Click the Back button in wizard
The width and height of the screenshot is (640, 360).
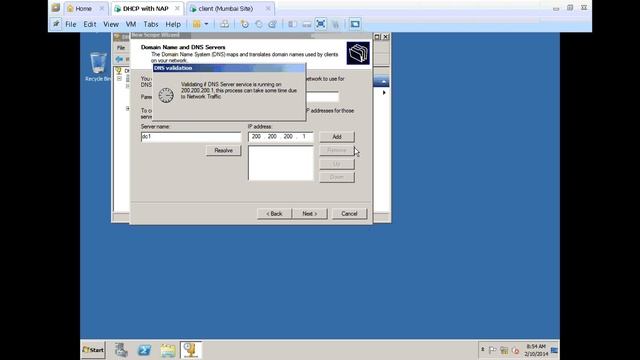(x=274, y=213)
